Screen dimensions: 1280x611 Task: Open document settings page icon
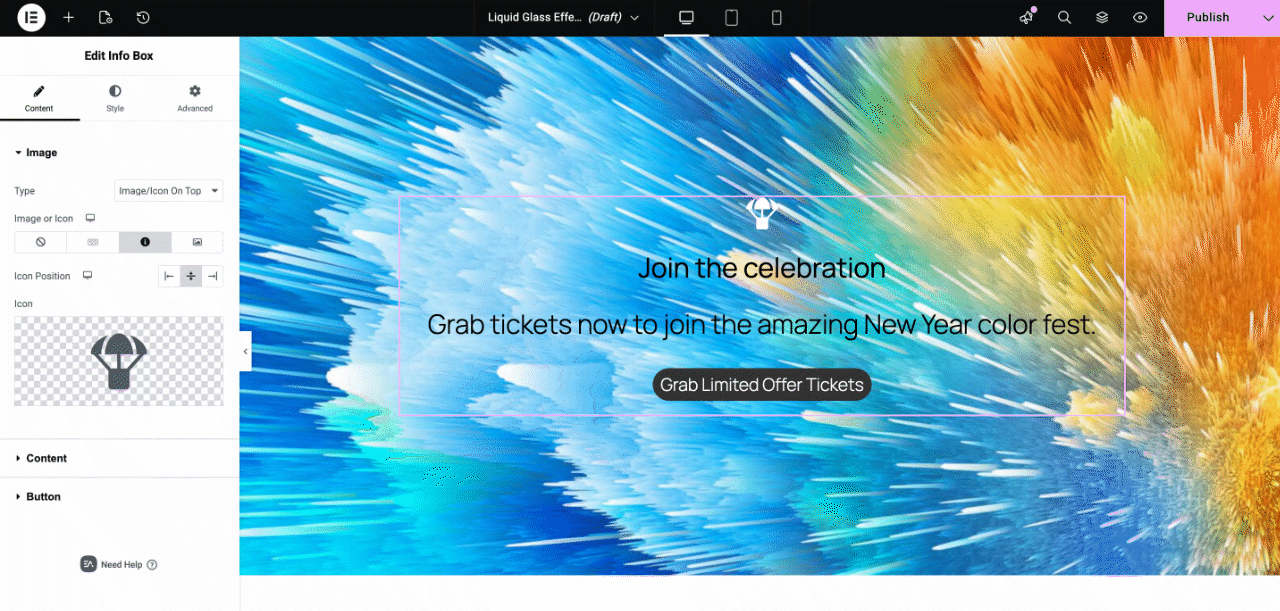pyautogui.click(x=106, y=18)
